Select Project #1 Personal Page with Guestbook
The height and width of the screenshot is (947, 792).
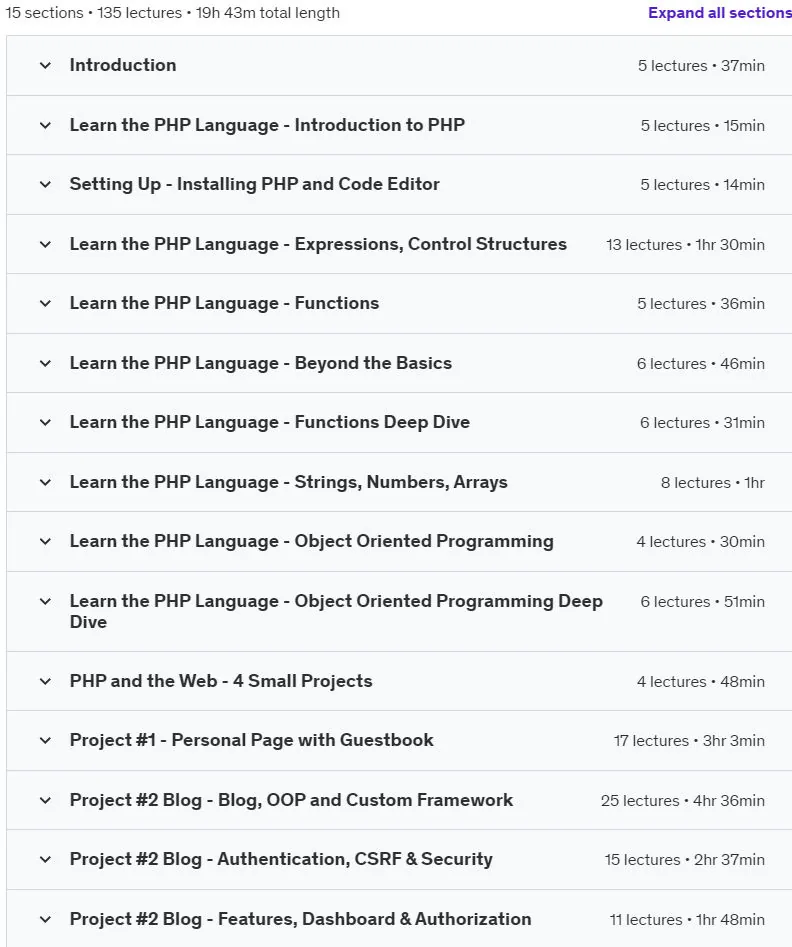[251, 740]
